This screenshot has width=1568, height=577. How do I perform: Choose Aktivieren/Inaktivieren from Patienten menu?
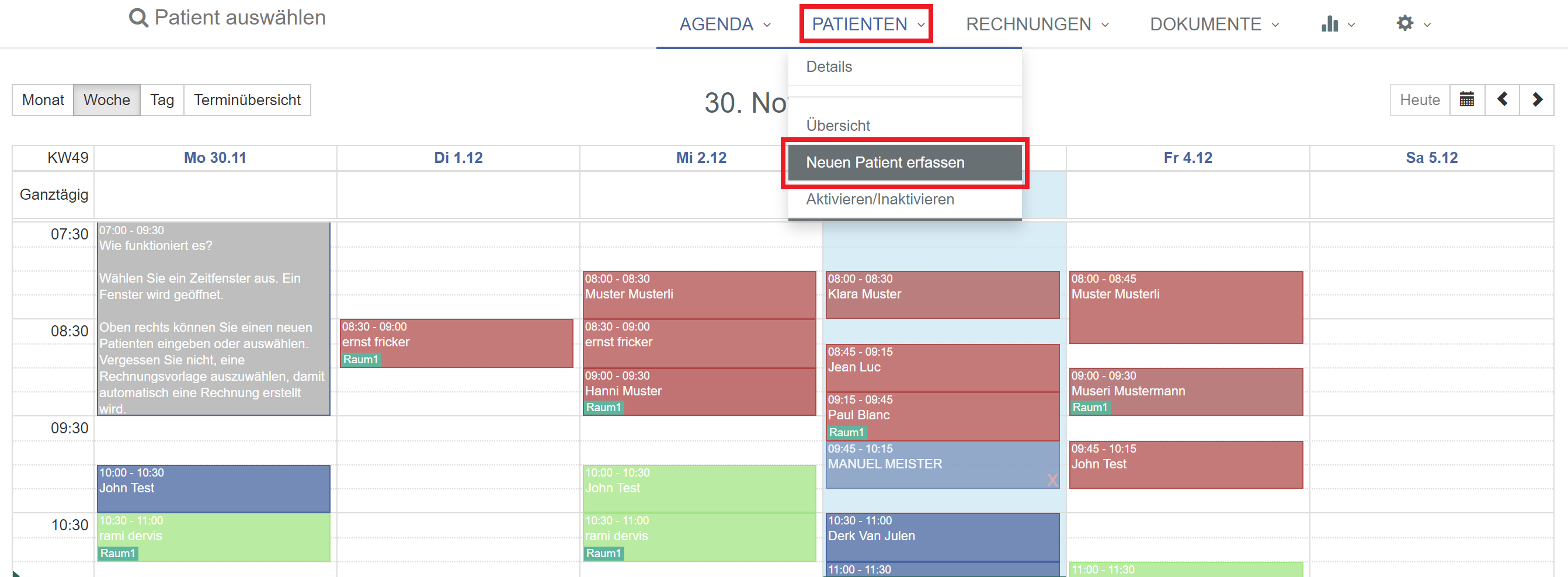pos(879,200)
